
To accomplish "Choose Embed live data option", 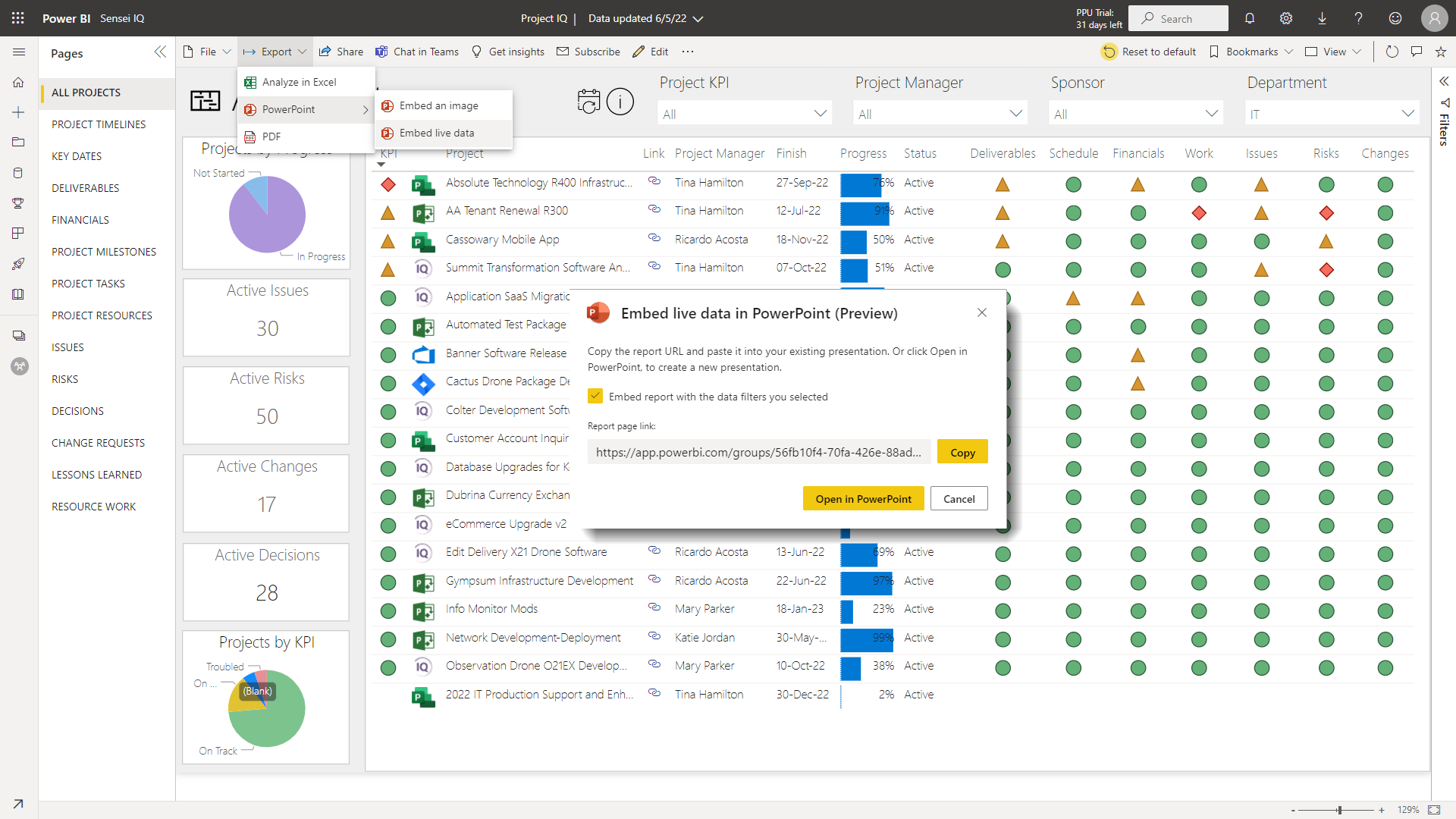I will click(444, 133).
